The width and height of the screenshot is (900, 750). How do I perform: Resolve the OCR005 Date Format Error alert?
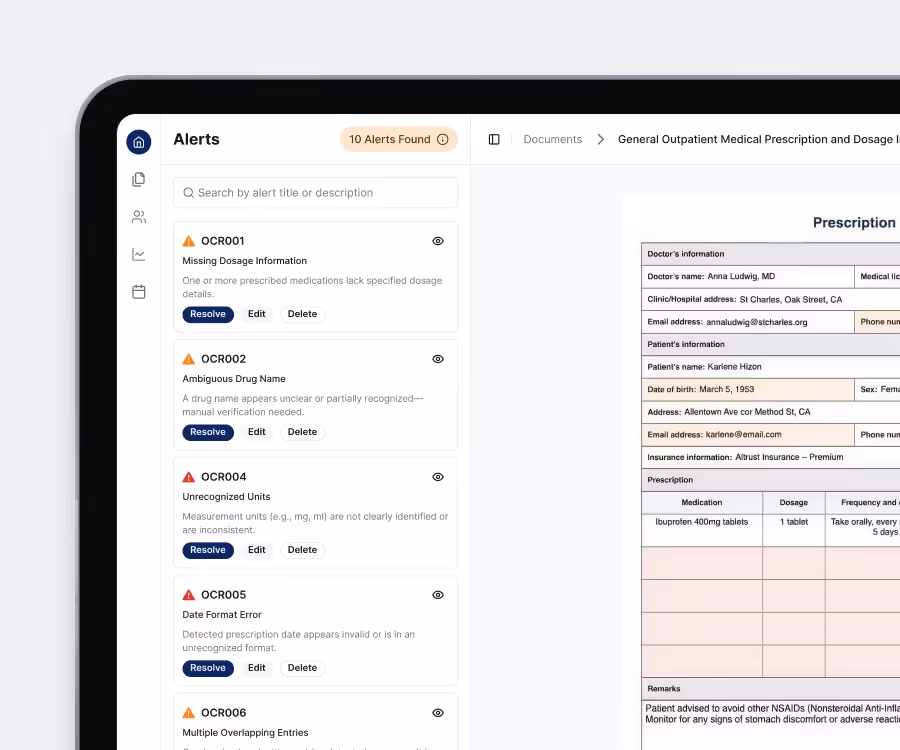(x=208, y=668)
